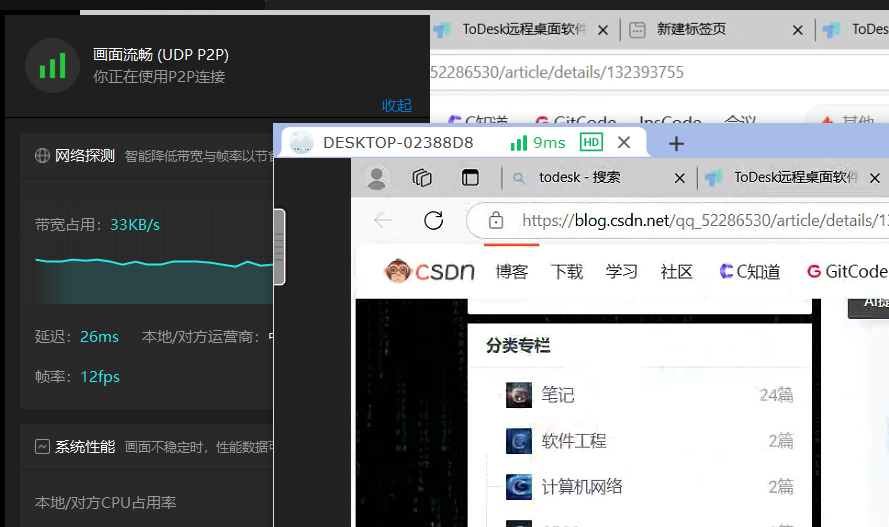Click background address bar article URL
The width and height of the screenshot is (889, 527).
pos(557,73)
